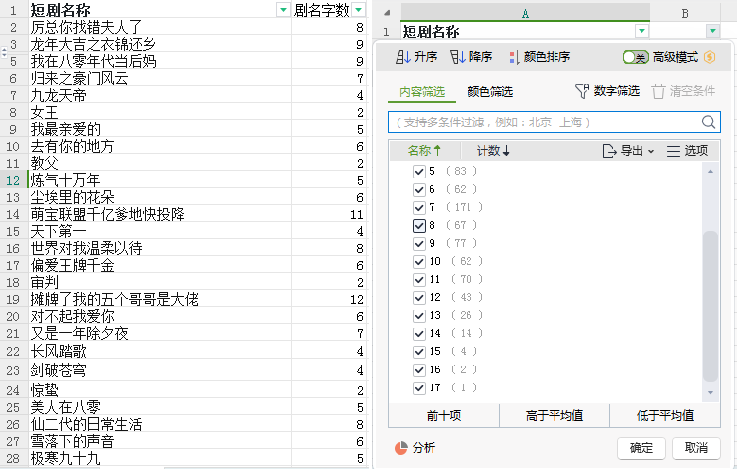
Task: Switch to 内容筛选 tab
Action: [422, 91]
